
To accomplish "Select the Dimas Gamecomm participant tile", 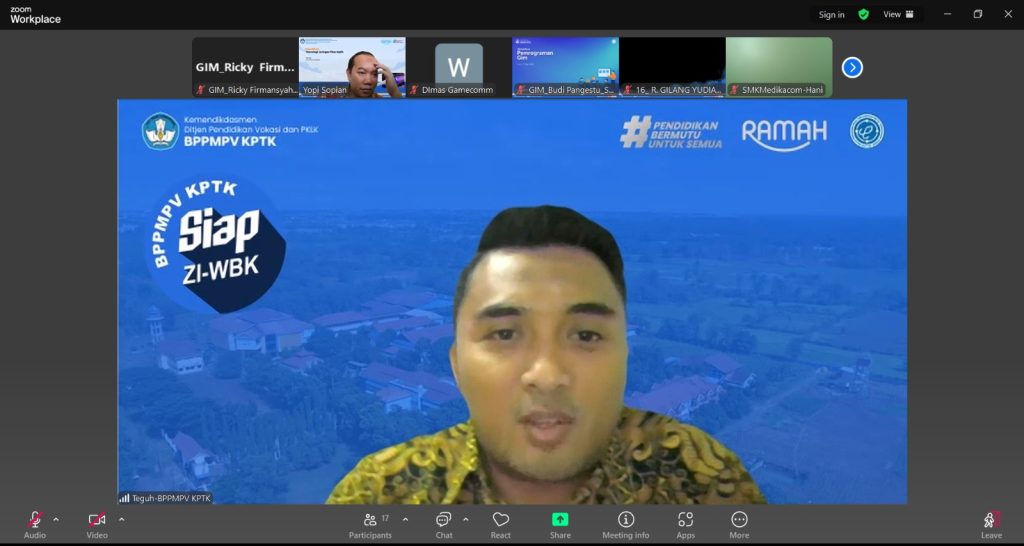I will (x=458, y=67).
